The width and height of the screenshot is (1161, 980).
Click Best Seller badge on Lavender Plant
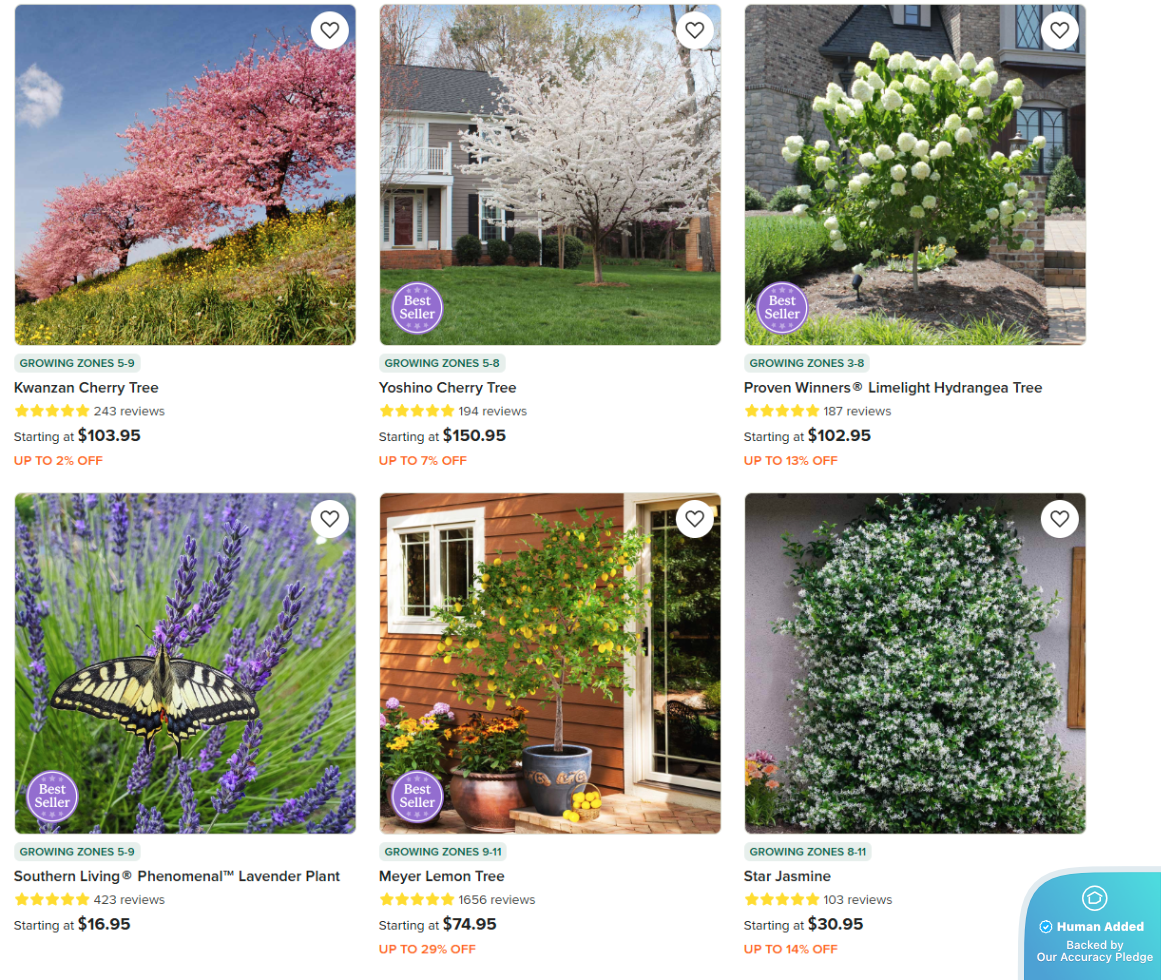coord(52,796)
